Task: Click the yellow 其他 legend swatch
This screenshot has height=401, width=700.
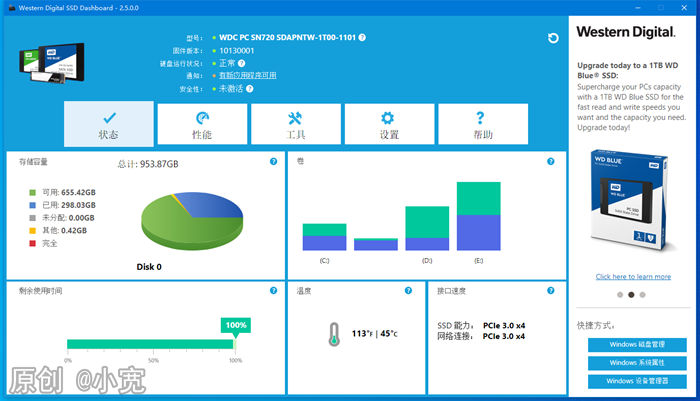Action: coord(32,231)
